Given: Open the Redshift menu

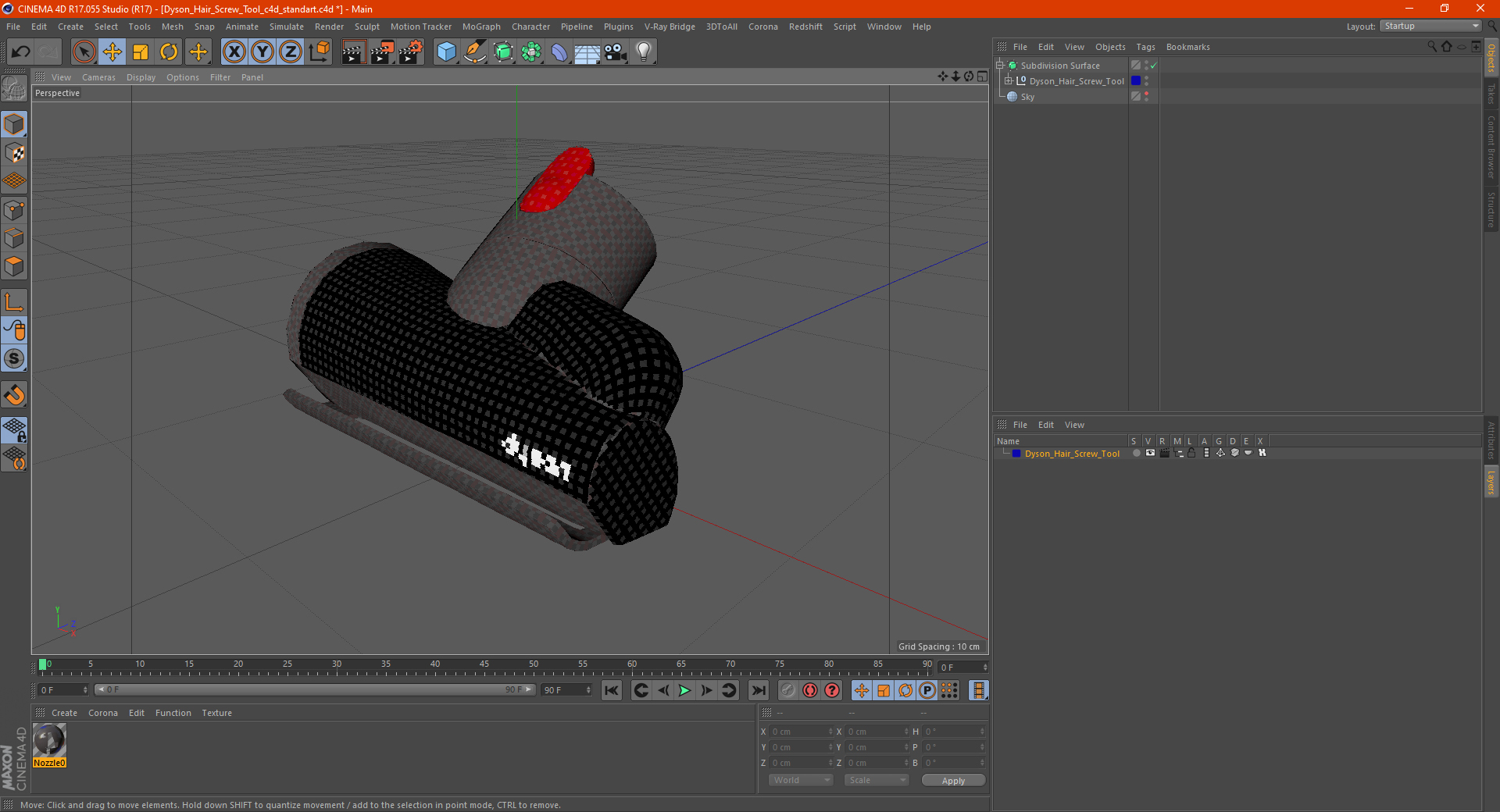Looking at the screenshot, I should pyautogui.click(x=805, y=27).
